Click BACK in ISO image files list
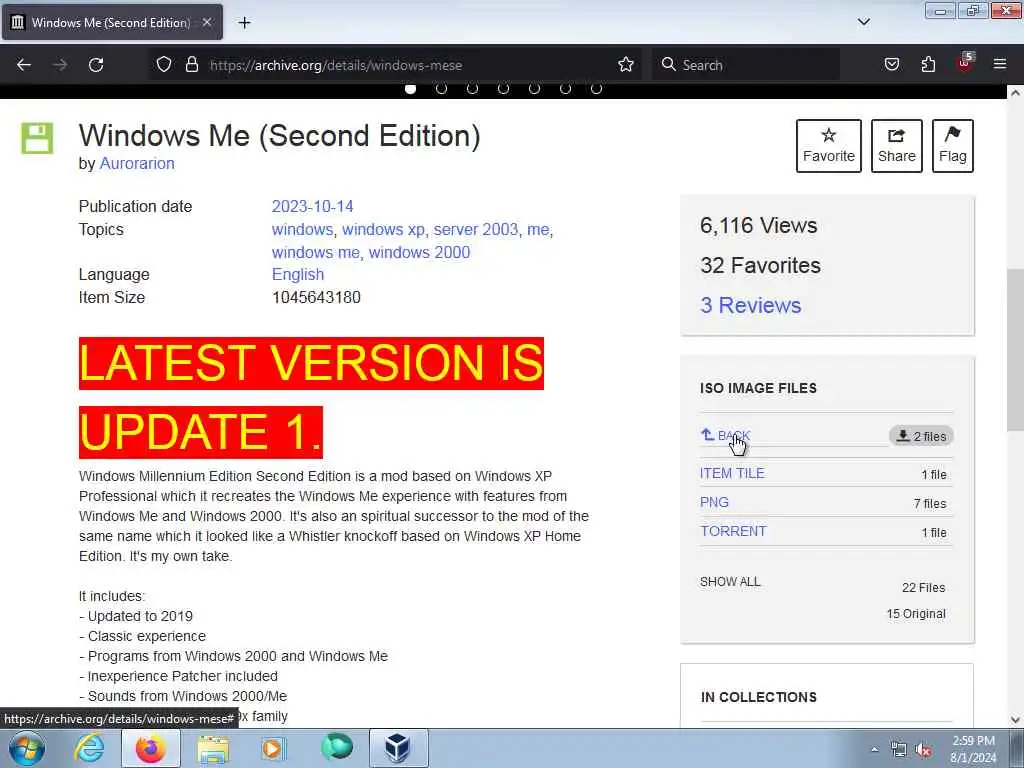 (726, 435)
